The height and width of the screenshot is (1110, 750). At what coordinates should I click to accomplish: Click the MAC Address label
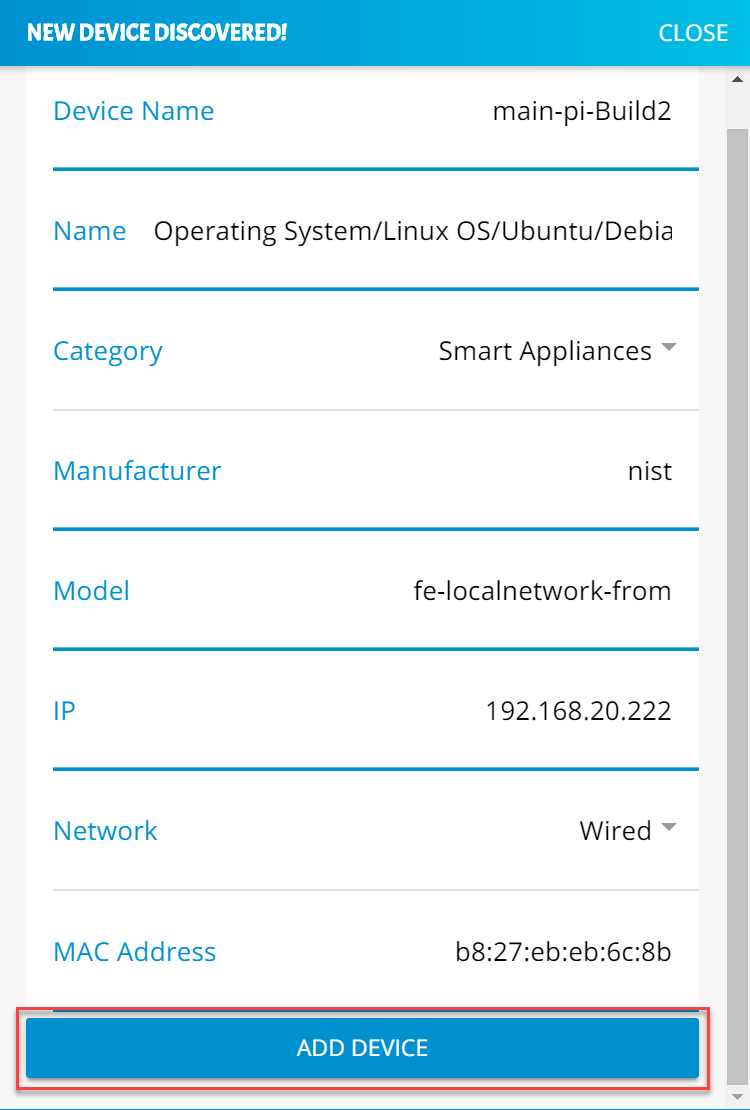[135, 952]
